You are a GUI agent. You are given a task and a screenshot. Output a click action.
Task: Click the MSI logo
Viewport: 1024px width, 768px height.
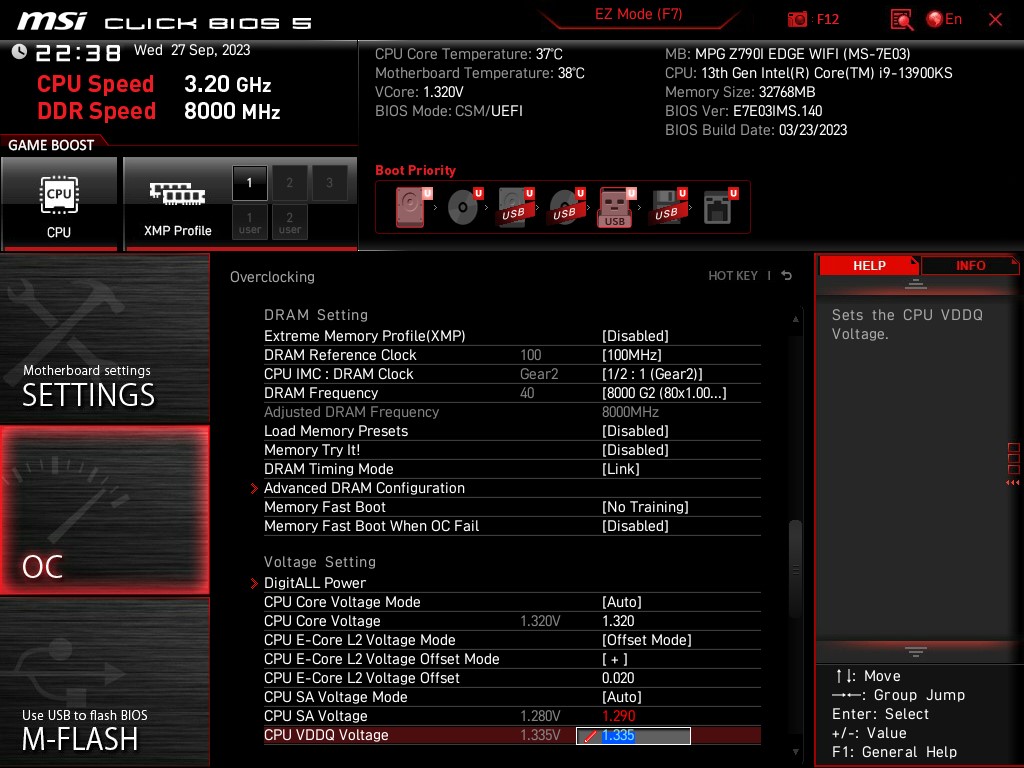point(52,21)
